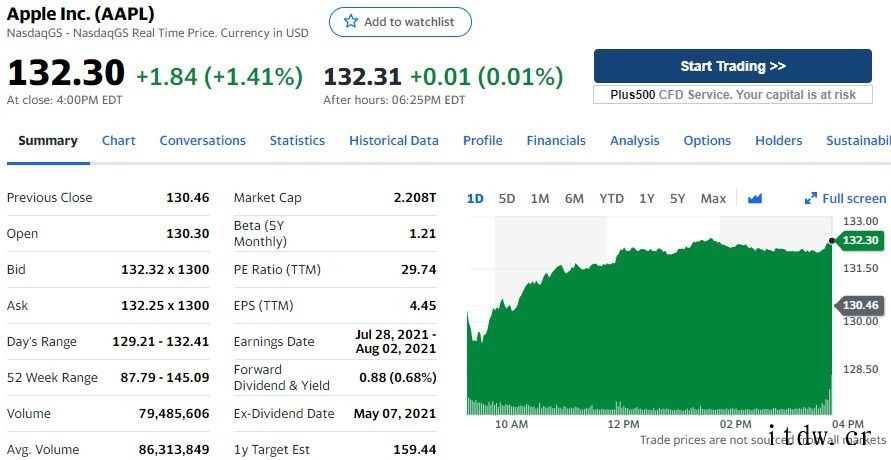
Task: Open the Chart tab
Action: pyautogui.click(x=119, y=141)
